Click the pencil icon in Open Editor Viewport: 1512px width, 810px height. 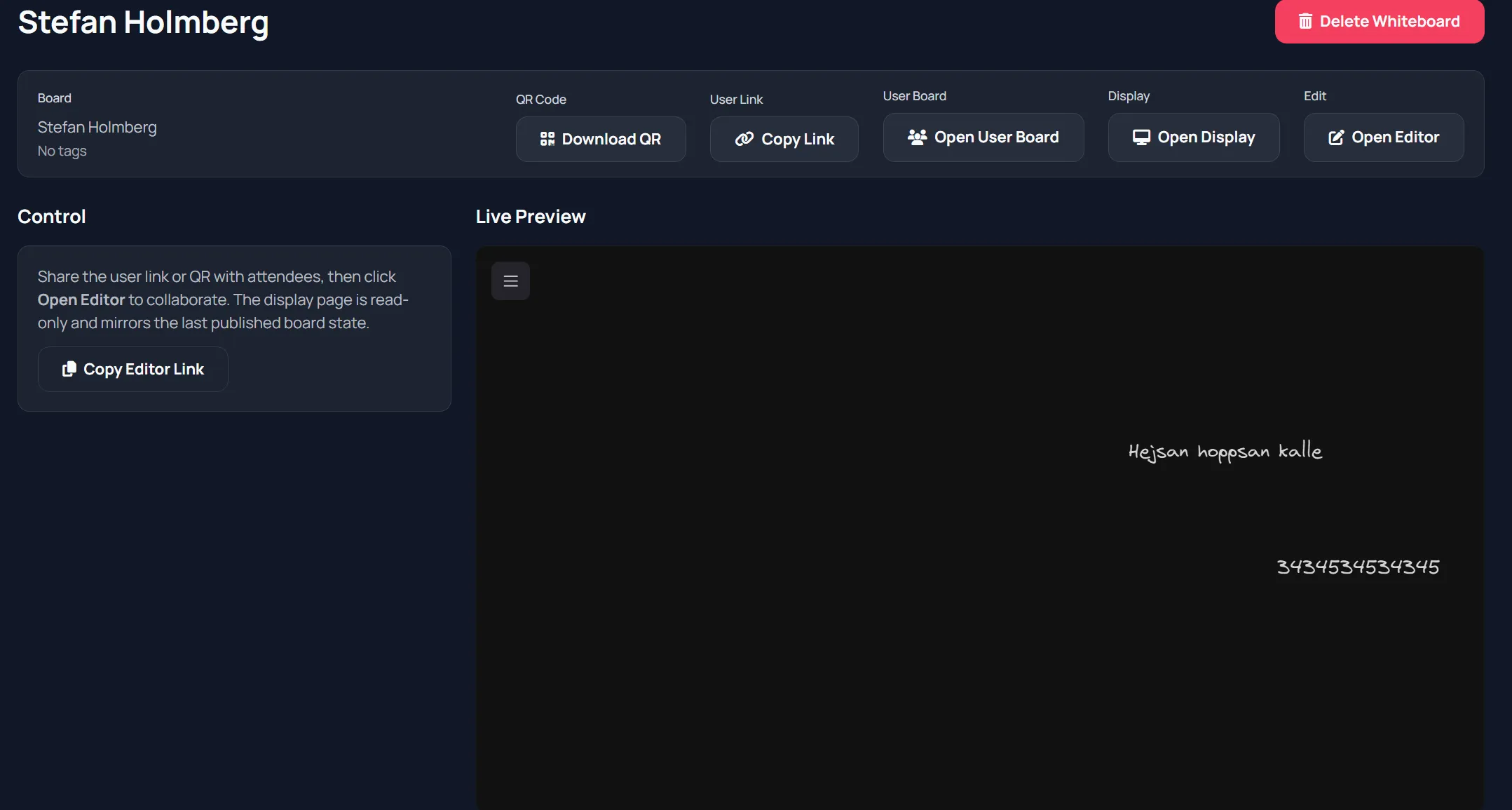coord(1336,137)
